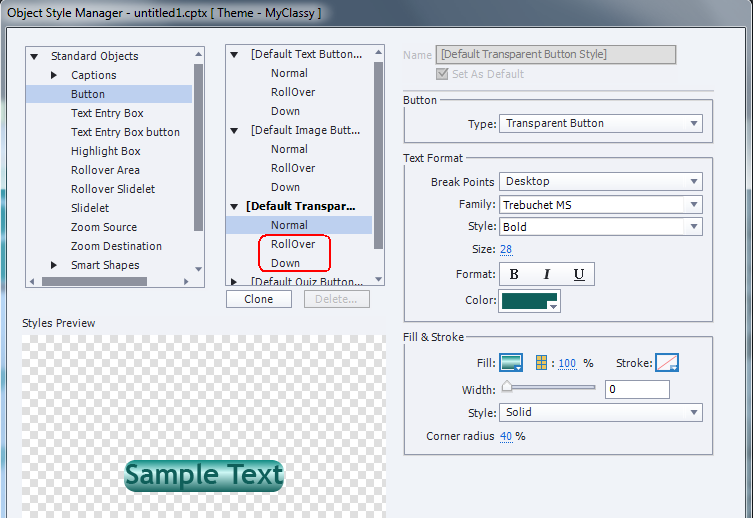Toggle Italic text format button
The width and height of the screenshot is (753, 518).
[547, 274]
